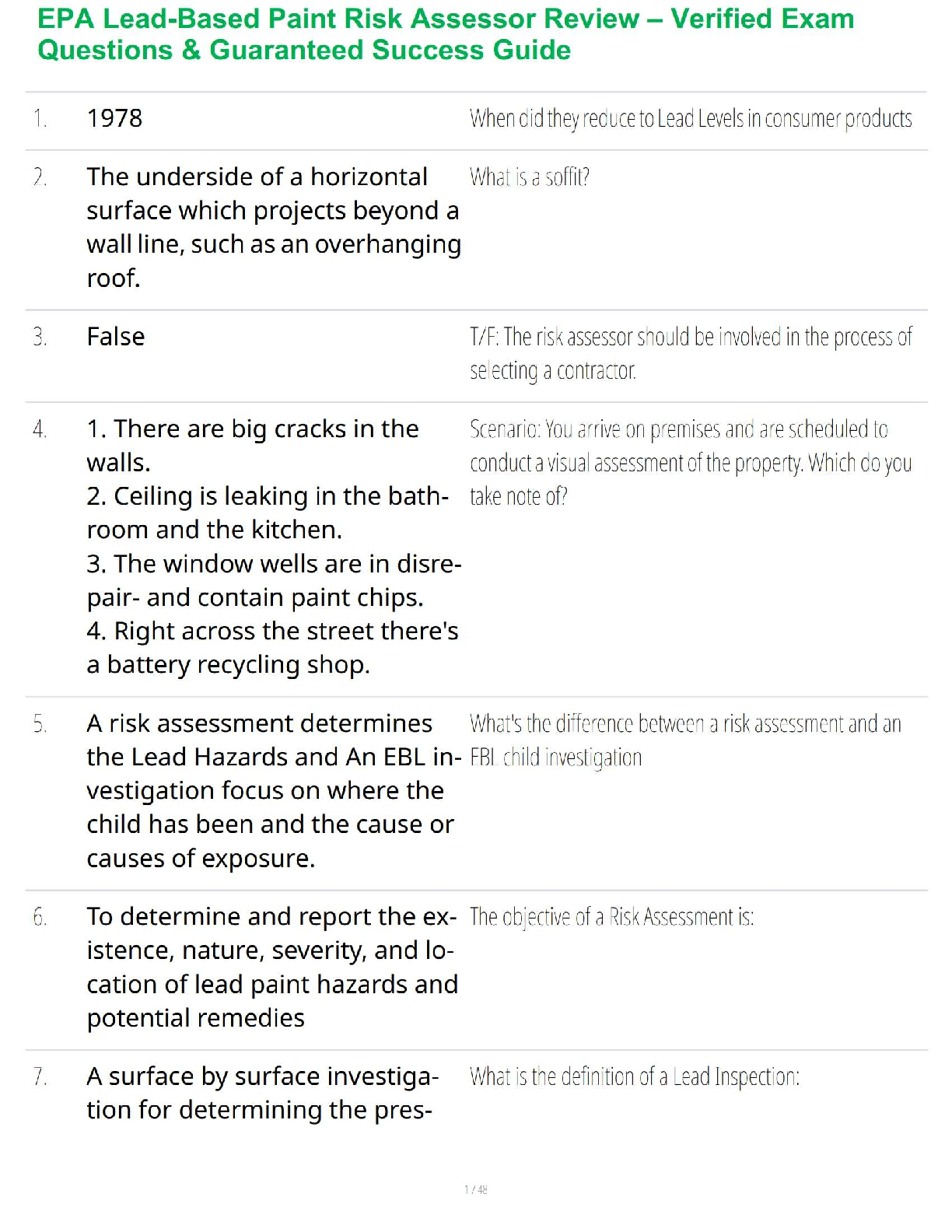Screen dimensions: 952x1232
Task: Click the risk assessment vs EBL question
Action: [684, 740]
